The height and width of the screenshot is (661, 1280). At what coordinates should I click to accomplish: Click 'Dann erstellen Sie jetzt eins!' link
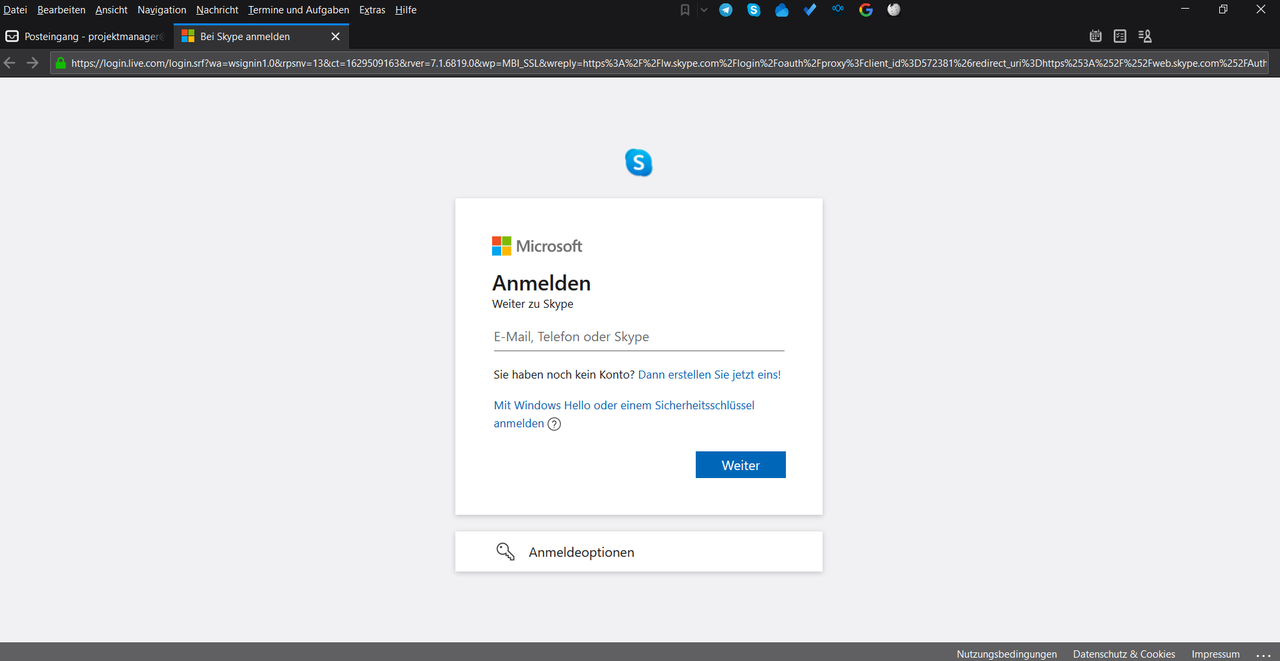pyautogui.click(x=709, y=375)
